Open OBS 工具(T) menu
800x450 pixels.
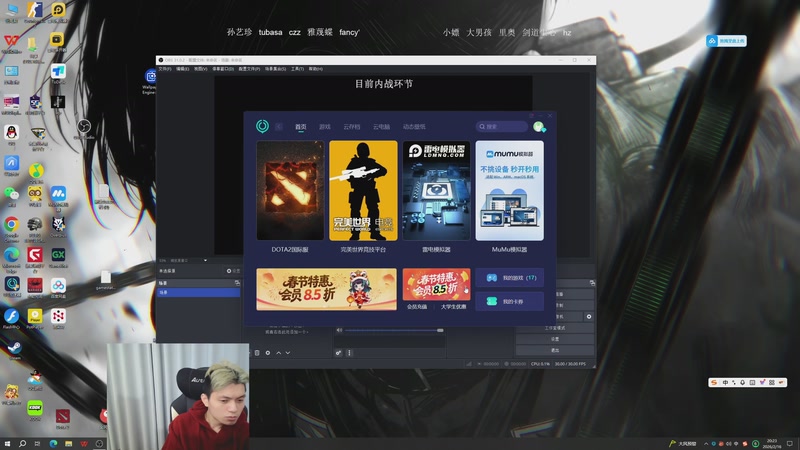[297, 69]
